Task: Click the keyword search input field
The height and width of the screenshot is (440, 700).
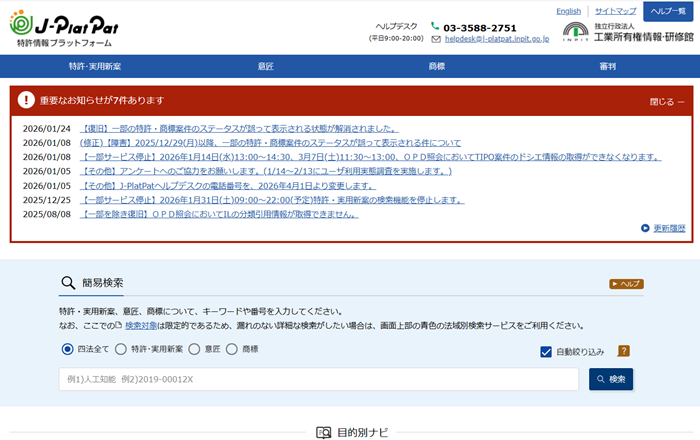Action: (318, 379)
